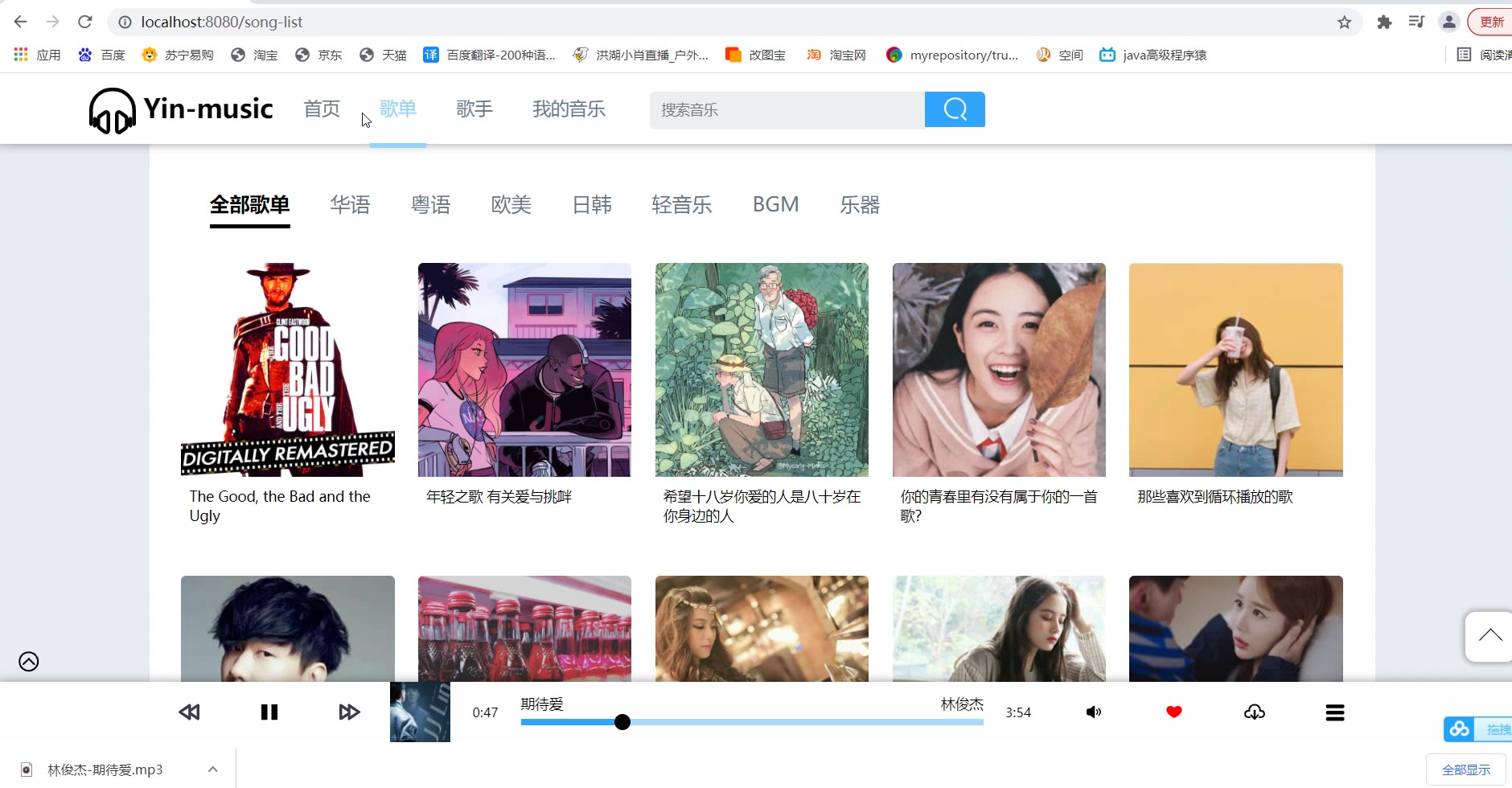Toggle the red heart favorite icon

[1174, 712]
